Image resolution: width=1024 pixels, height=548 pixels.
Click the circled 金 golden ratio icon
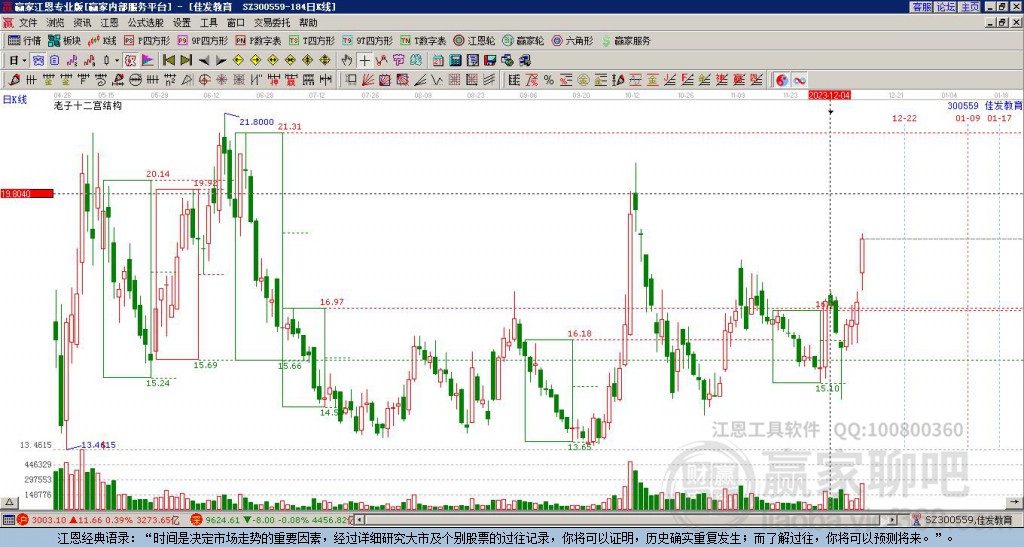coord(583,80)
